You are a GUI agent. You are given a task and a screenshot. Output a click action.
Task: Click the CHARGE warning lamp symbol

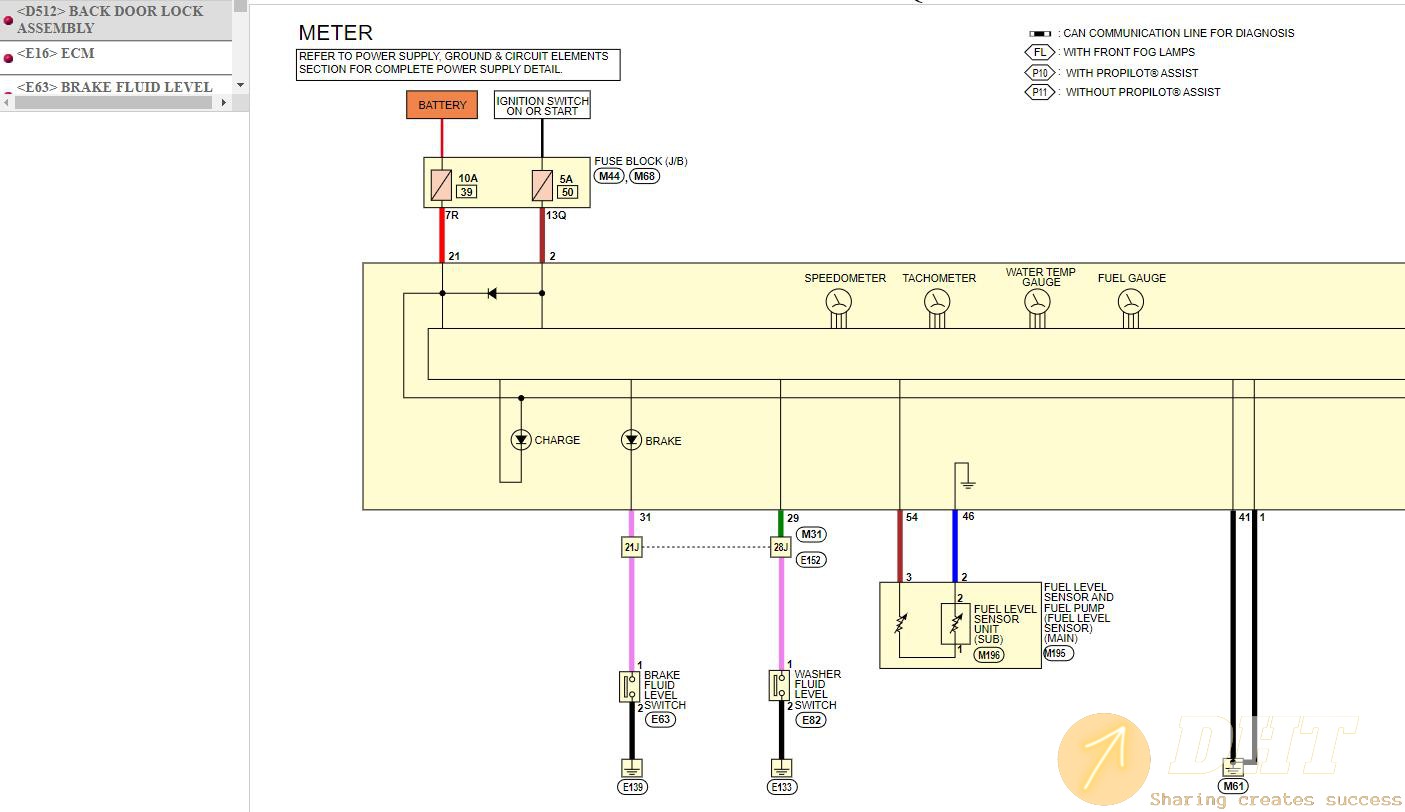pos(521,440)
